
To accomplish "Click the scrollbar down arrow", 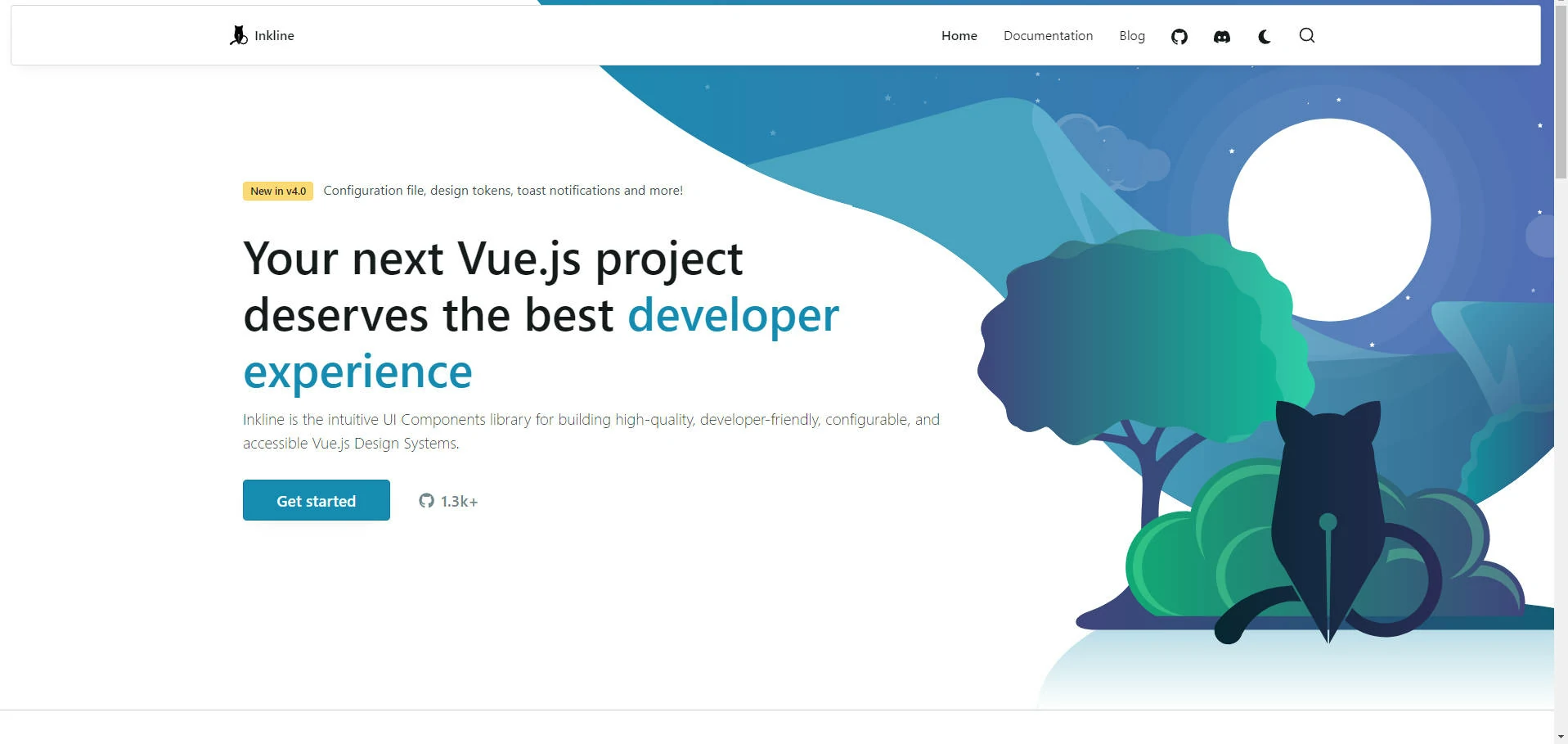I will pos(1561,737).
